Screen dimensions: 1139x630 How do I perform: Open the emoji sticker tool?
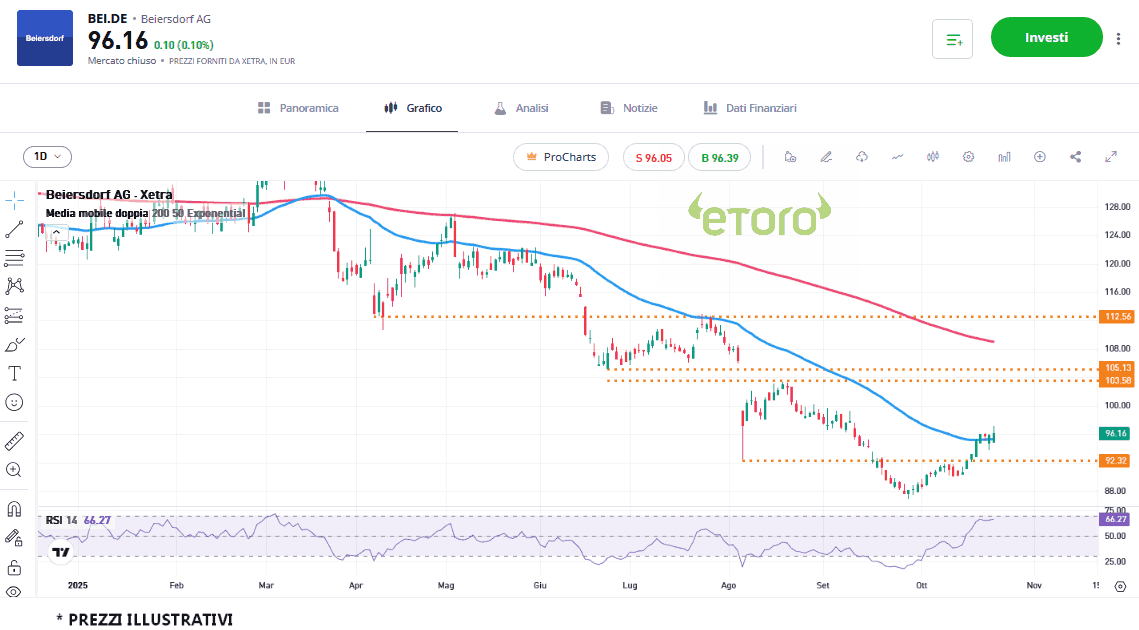pyautogui.click(x=15, y=402)
